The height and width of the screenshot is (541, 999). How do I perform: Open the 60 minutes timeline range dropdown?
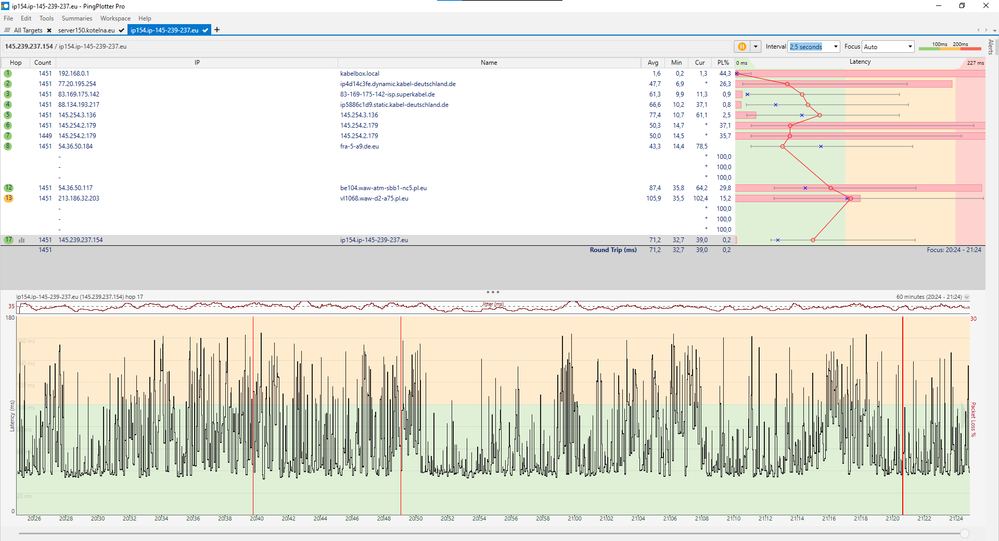click(967, 297)
